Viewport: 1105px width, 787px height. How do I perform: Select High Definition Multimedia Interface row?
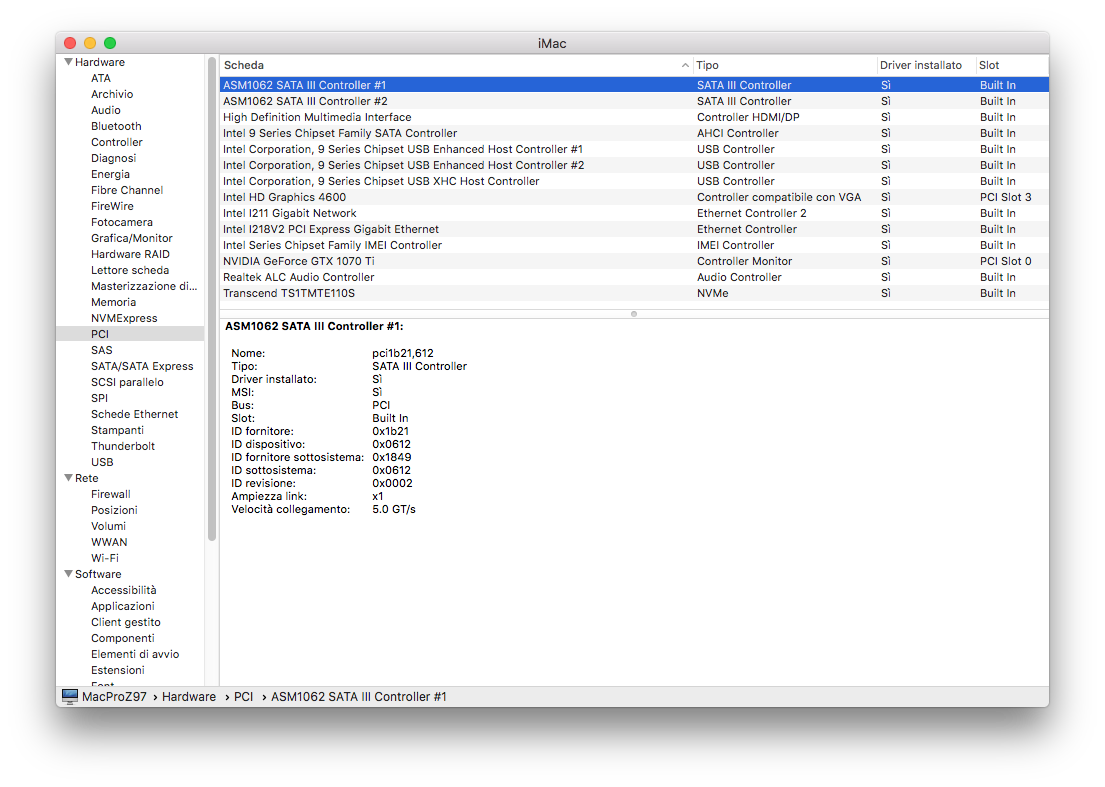click(634, 117)
